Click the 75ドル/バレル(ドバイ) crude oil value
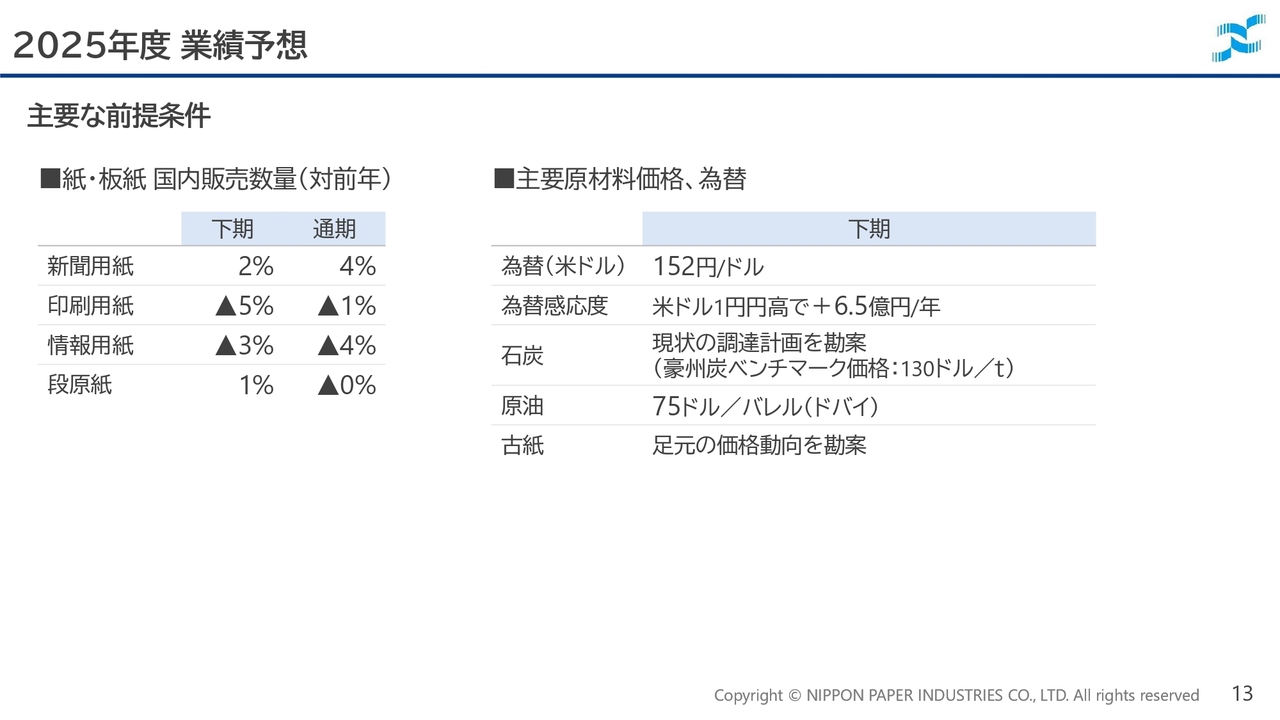 pos(765,406)
